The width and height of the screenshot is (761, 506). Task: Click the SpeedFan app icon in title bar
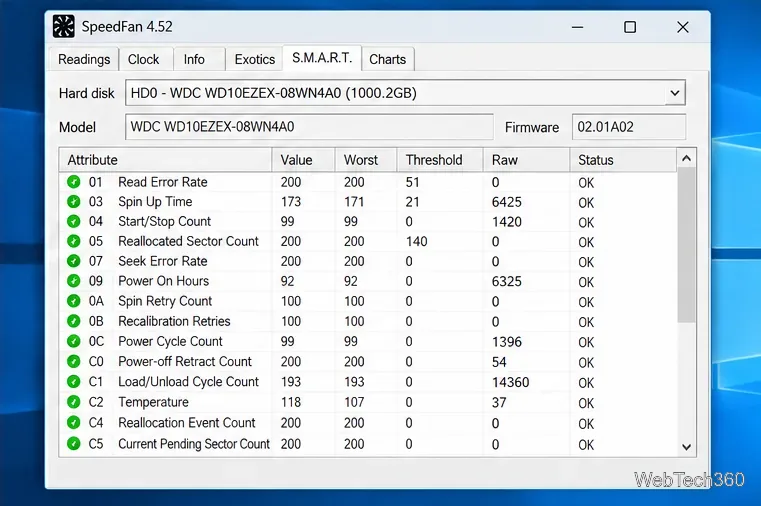(x=64, y=26)
